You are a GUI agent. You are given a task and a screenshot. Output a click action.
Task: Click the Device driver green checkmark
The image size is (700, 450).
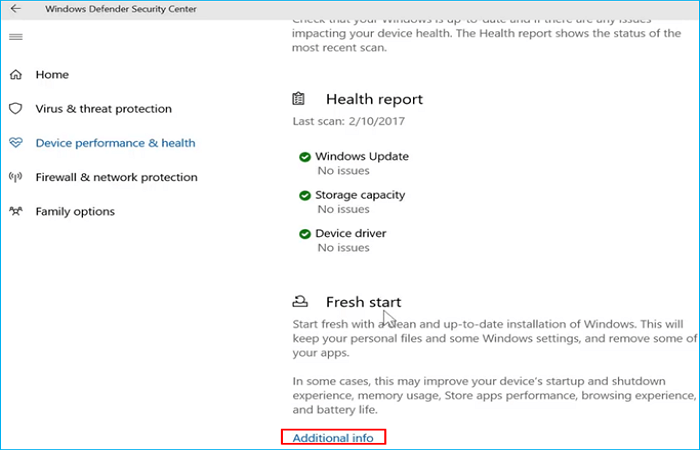(304, 233)
